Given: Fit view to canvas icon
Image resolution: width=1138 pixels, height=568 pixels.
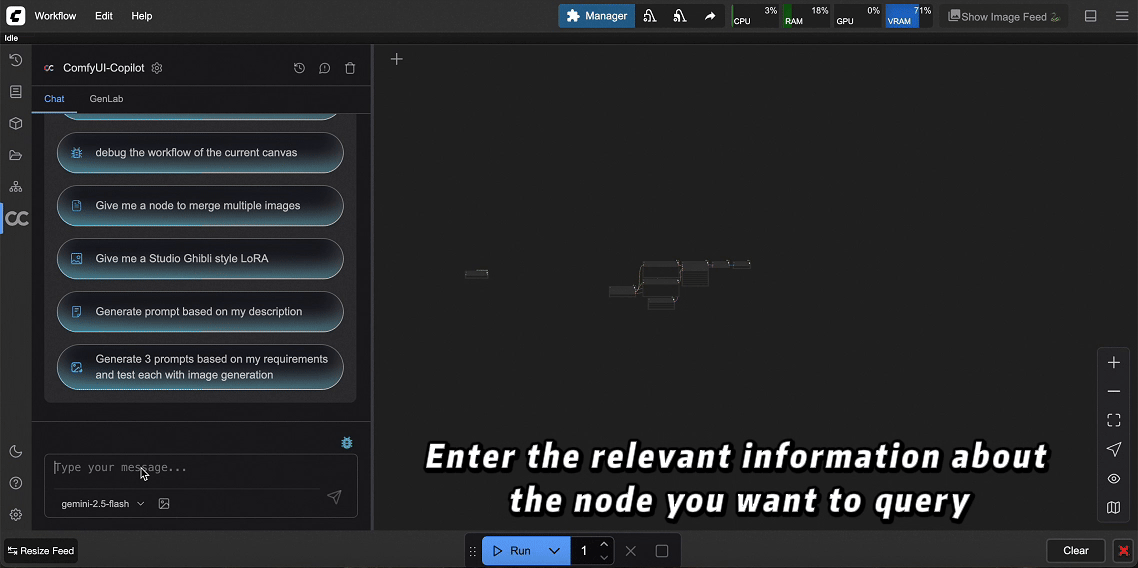Looking at the screenshot, I should coord(1113,421).
